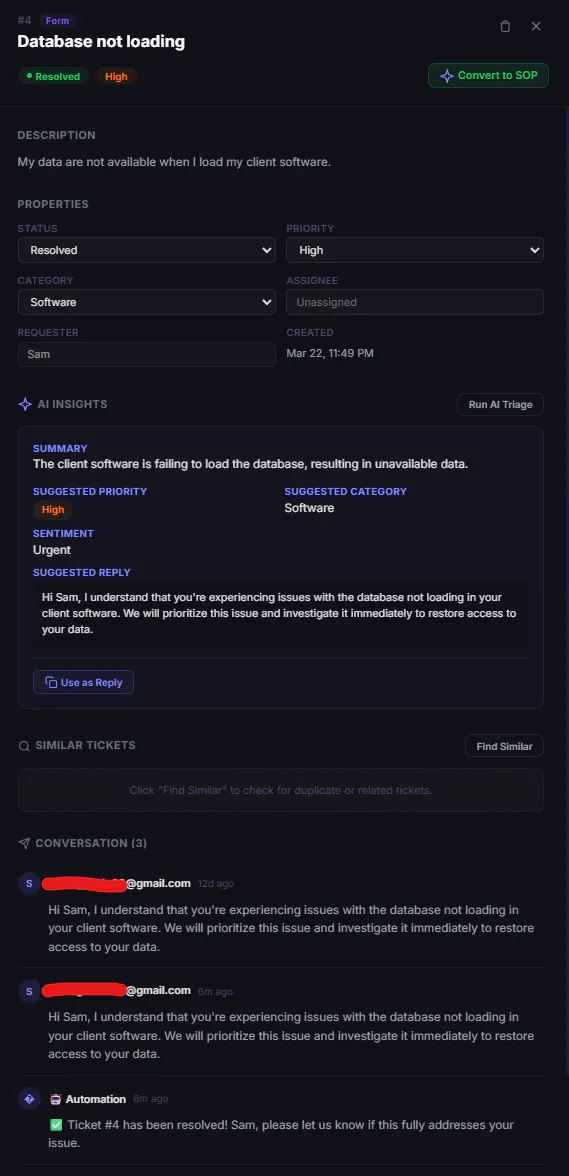Click the Similar Tickets magnifier icon
Screen dimensions: 569x1176
pos(24,746)
